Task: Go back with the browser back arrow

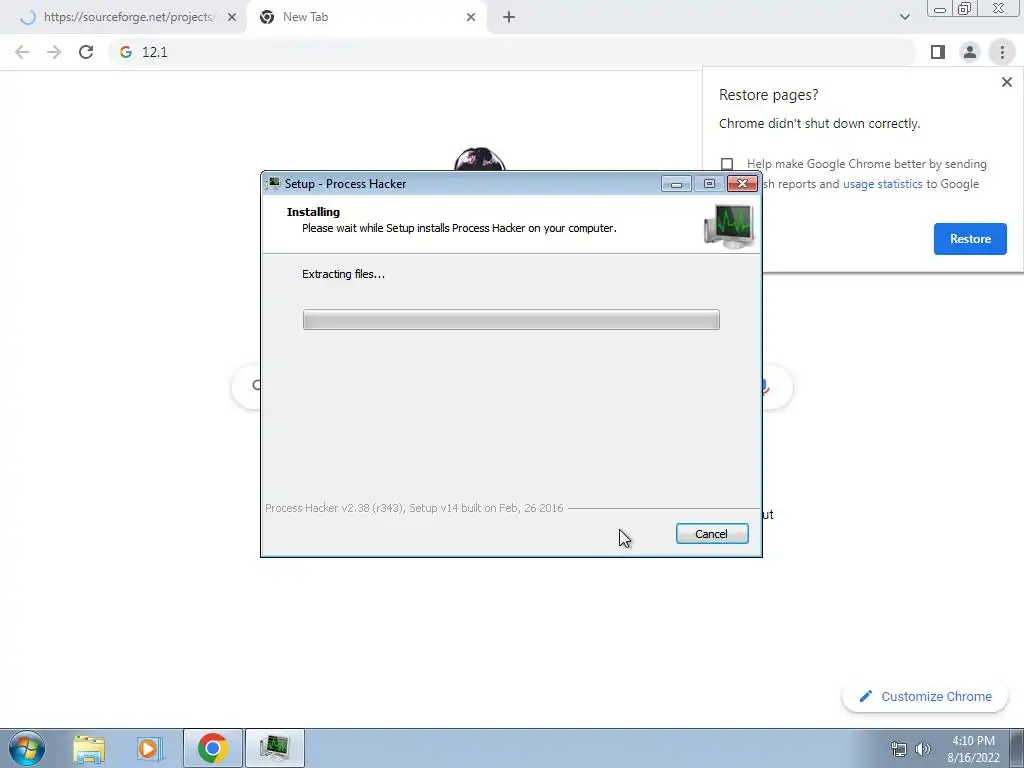Action: 22,52
